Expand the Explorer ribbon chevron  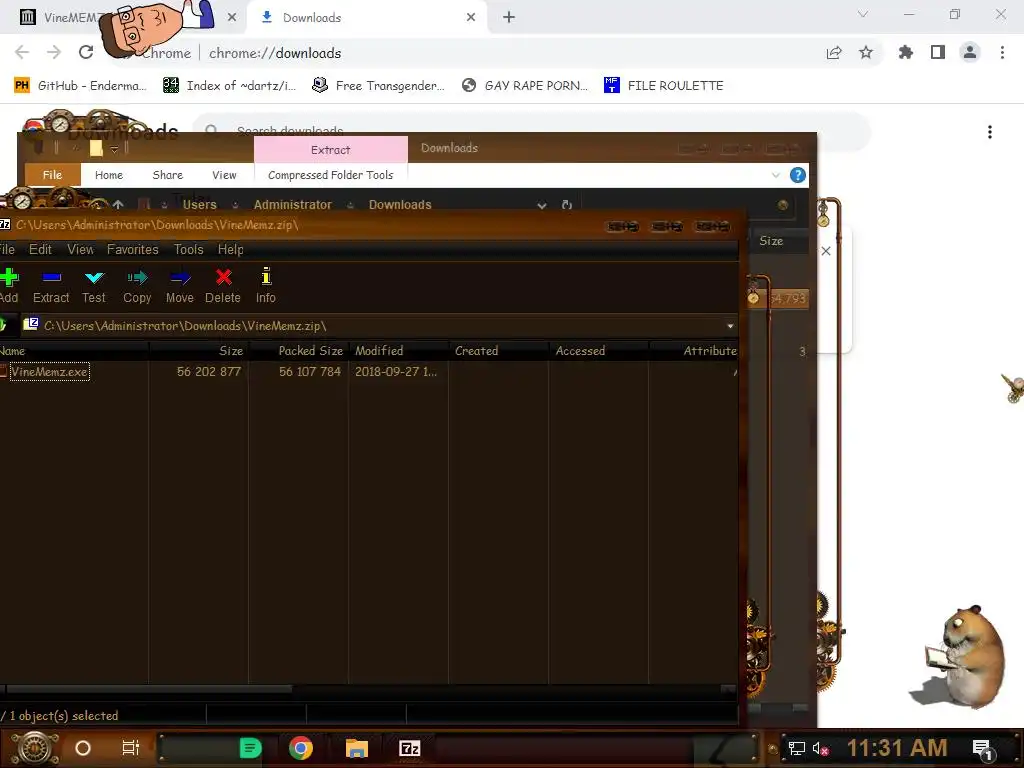[x=775, y=175]
